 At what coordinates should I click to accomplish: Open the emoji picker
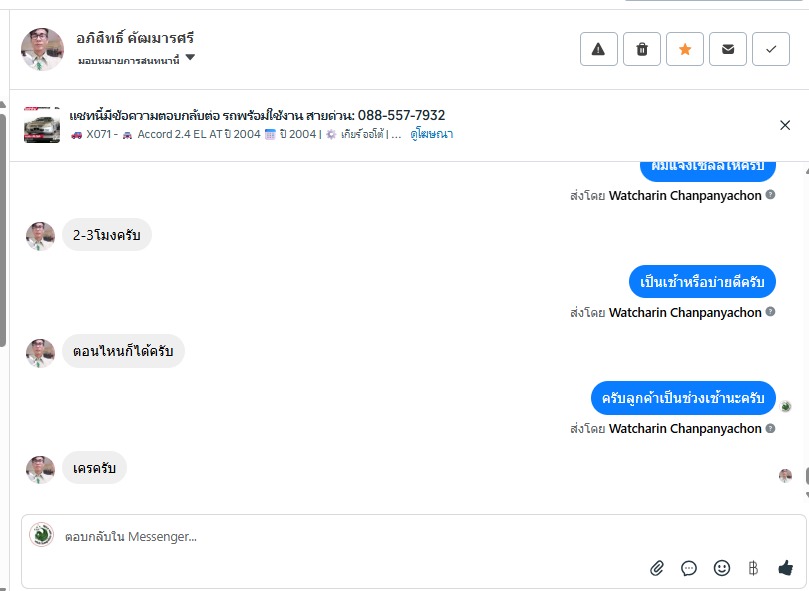click(x=721, y=568)
